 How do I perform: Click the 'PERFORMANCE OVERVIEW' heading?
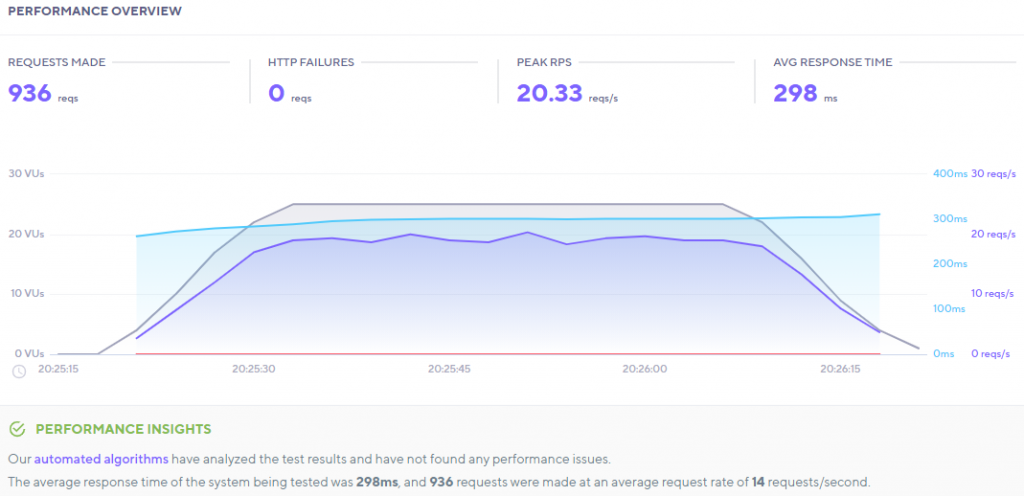95,11
